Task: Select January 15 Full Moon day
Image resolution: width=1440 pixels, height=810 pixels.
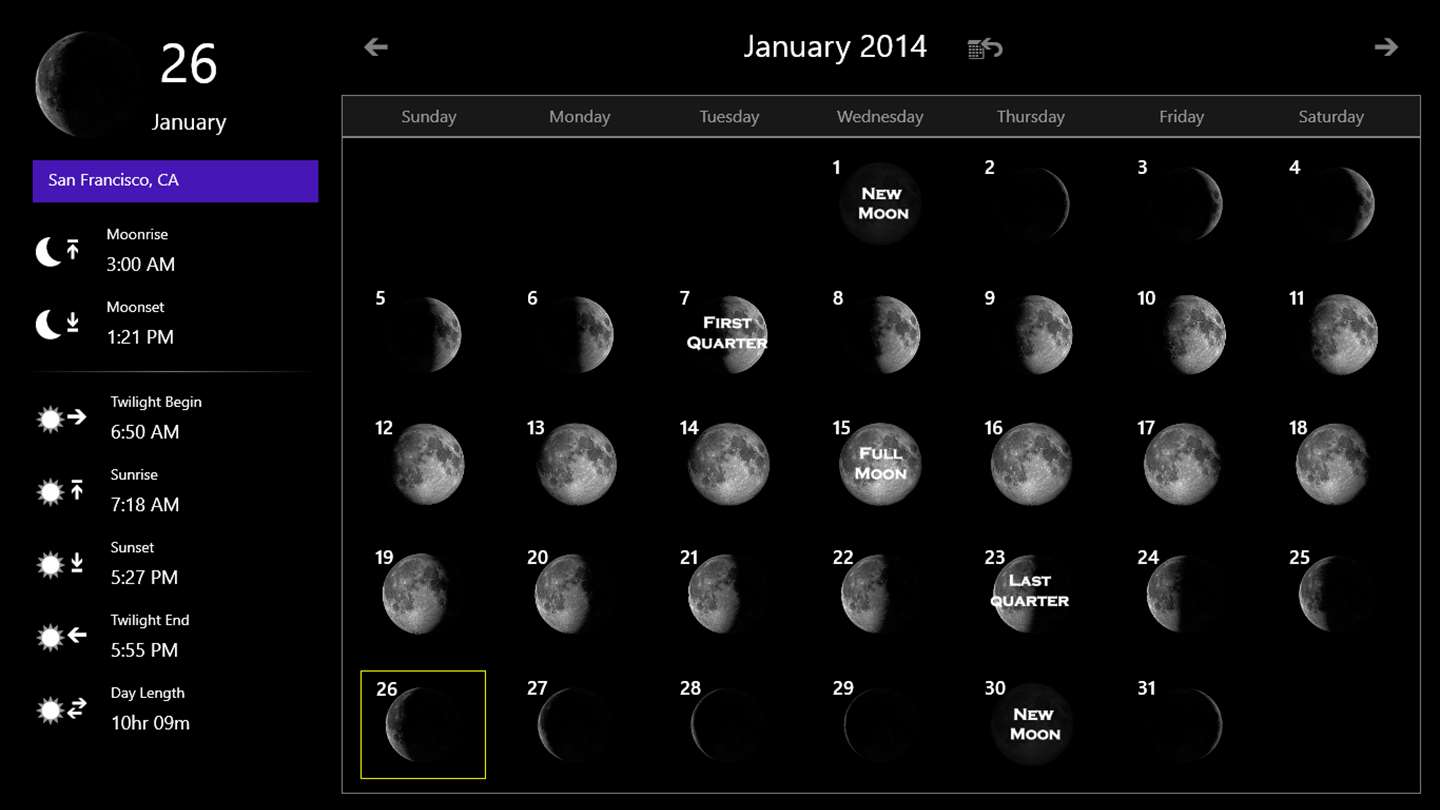Action: [x=880, y=463]
